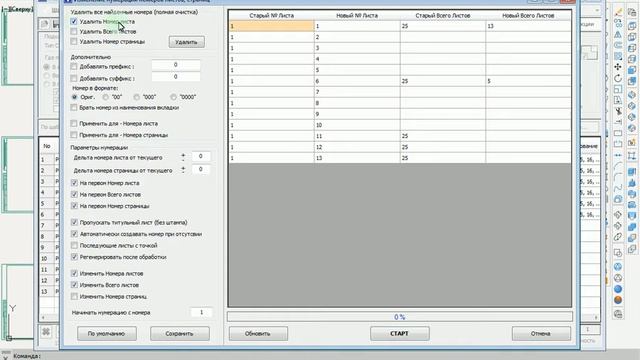Screen dimensions: 640x360
Task: Select the Fillet tool
Action: tap(618, 177)
